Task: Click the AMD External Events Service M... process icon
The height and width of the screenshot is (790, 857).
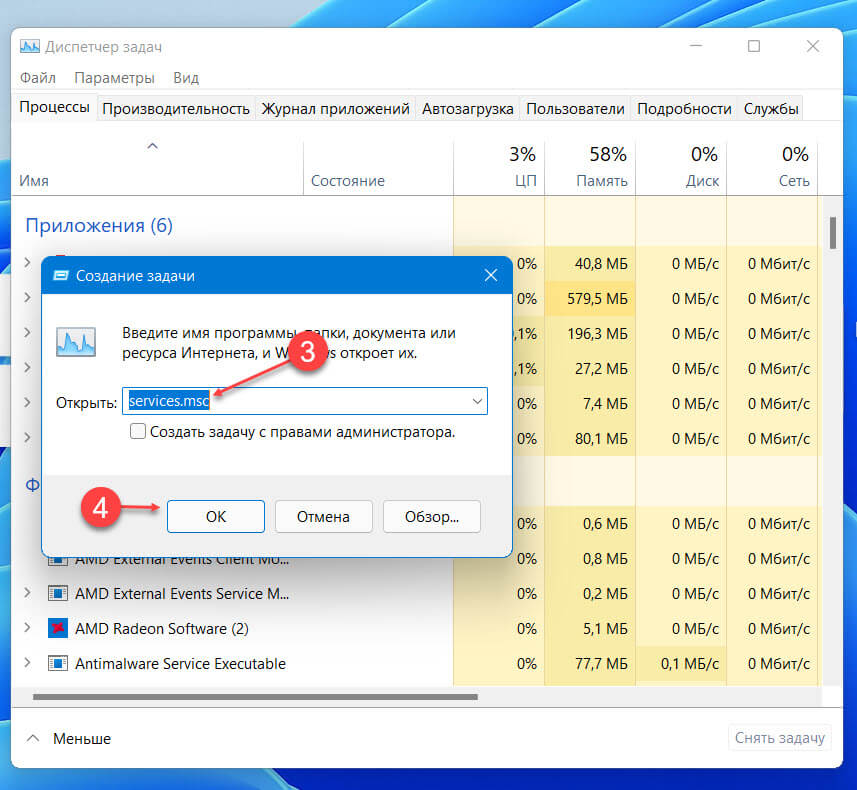Action: coord(57,593)
